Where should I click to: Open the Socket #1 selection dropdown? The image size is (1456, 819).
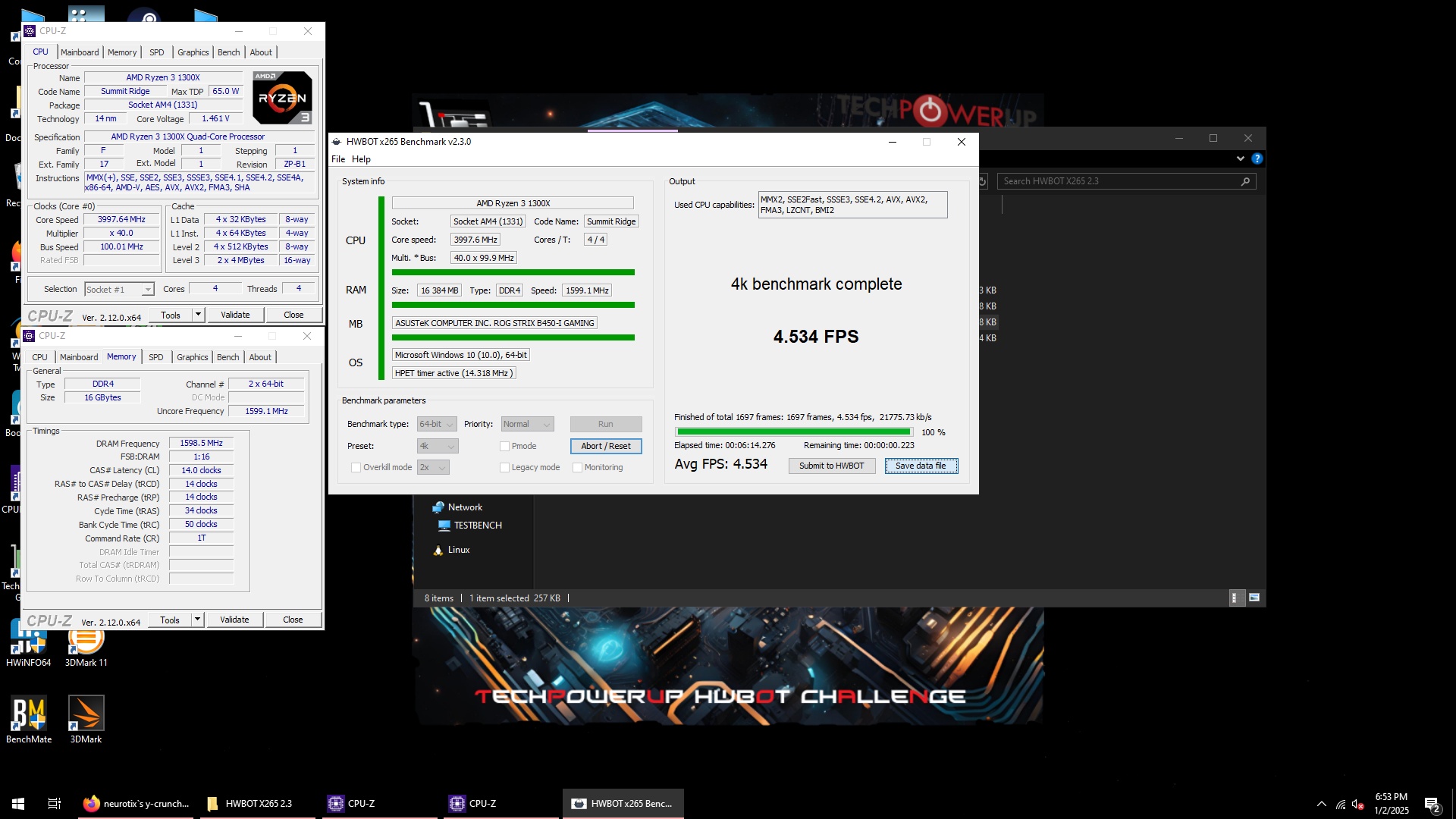tap(119, 290)
